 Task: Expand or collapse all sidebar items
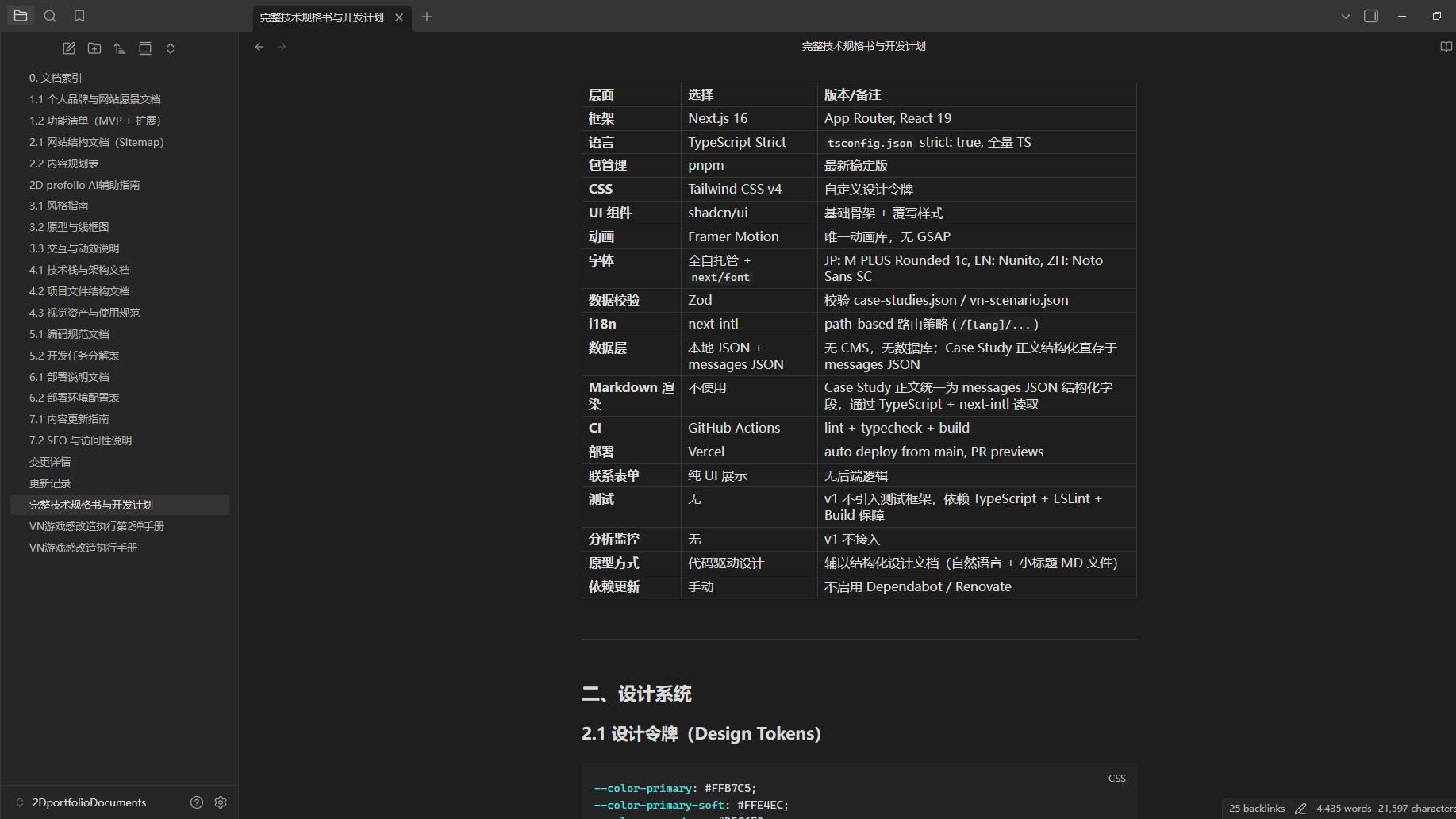coord(171,48)
